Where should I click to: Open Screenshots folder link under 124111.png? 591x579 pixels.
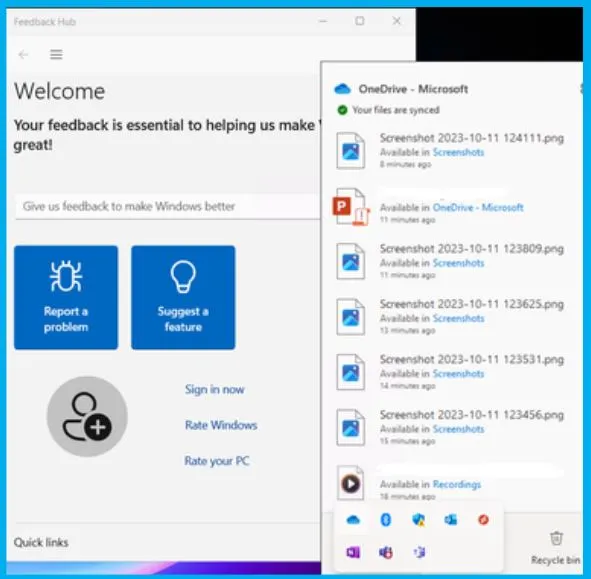[458, 152]
